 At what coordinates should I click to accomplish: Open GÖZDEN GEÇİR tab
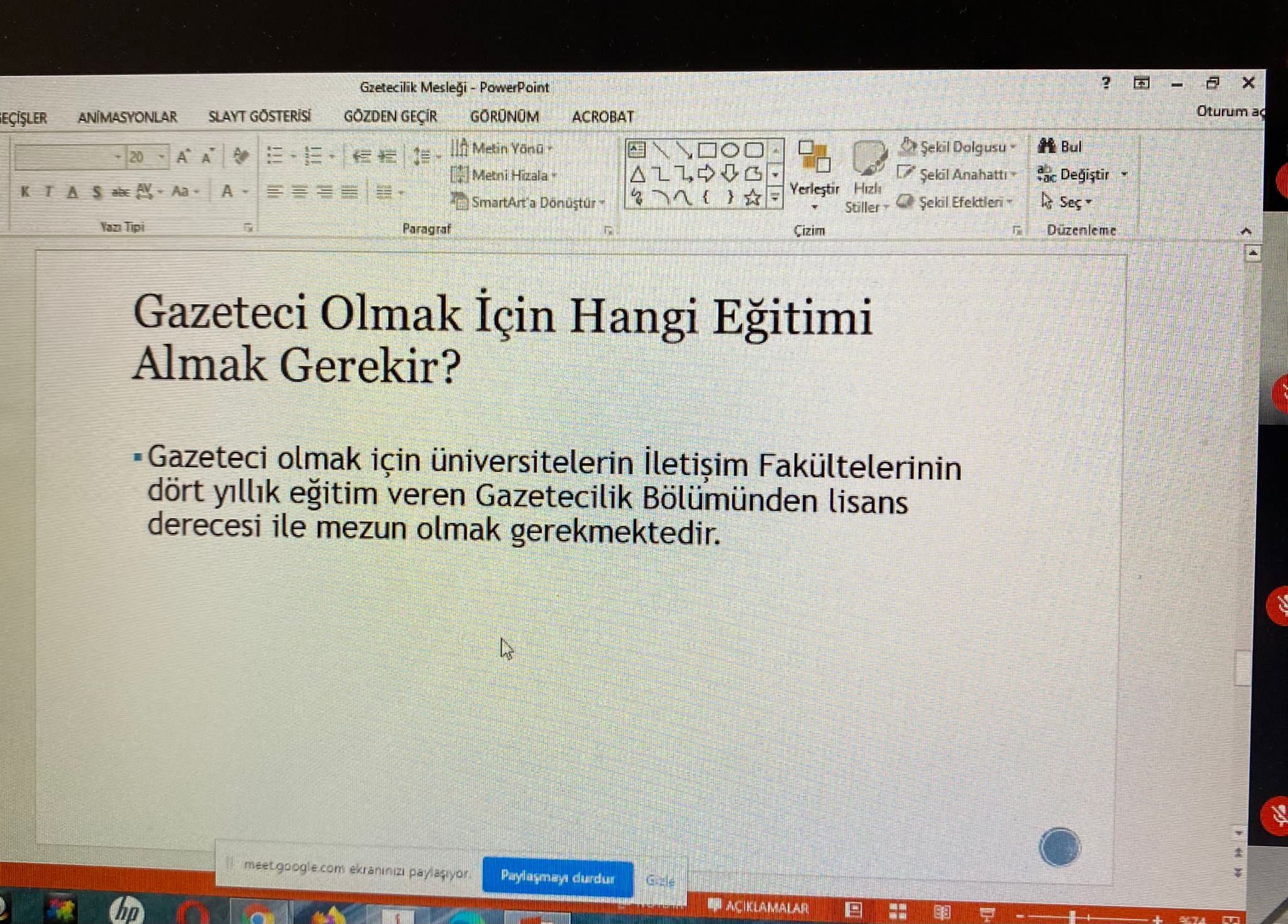click(x=390, y=116)
